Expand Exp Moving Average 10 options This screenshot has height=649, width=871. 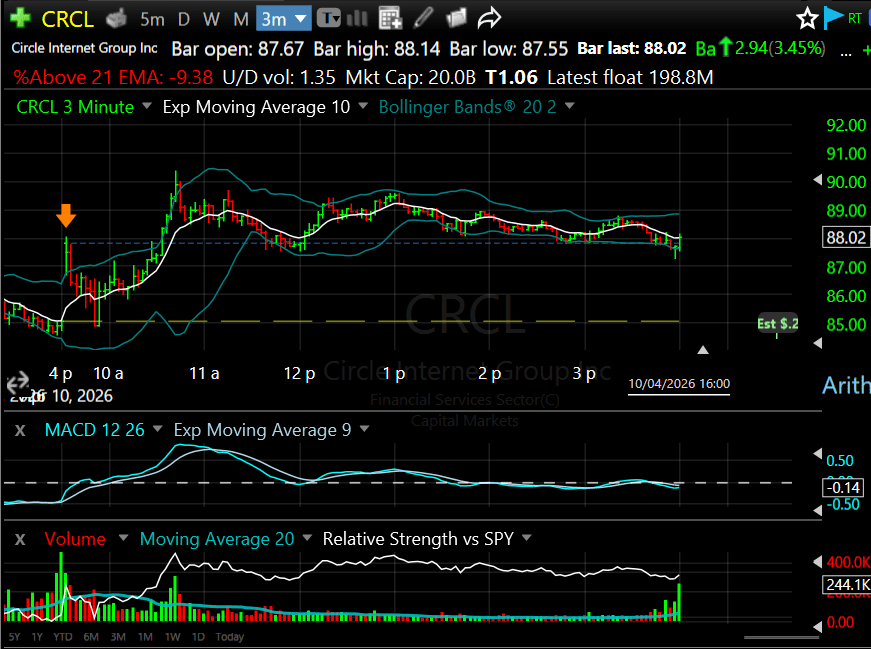361,107
